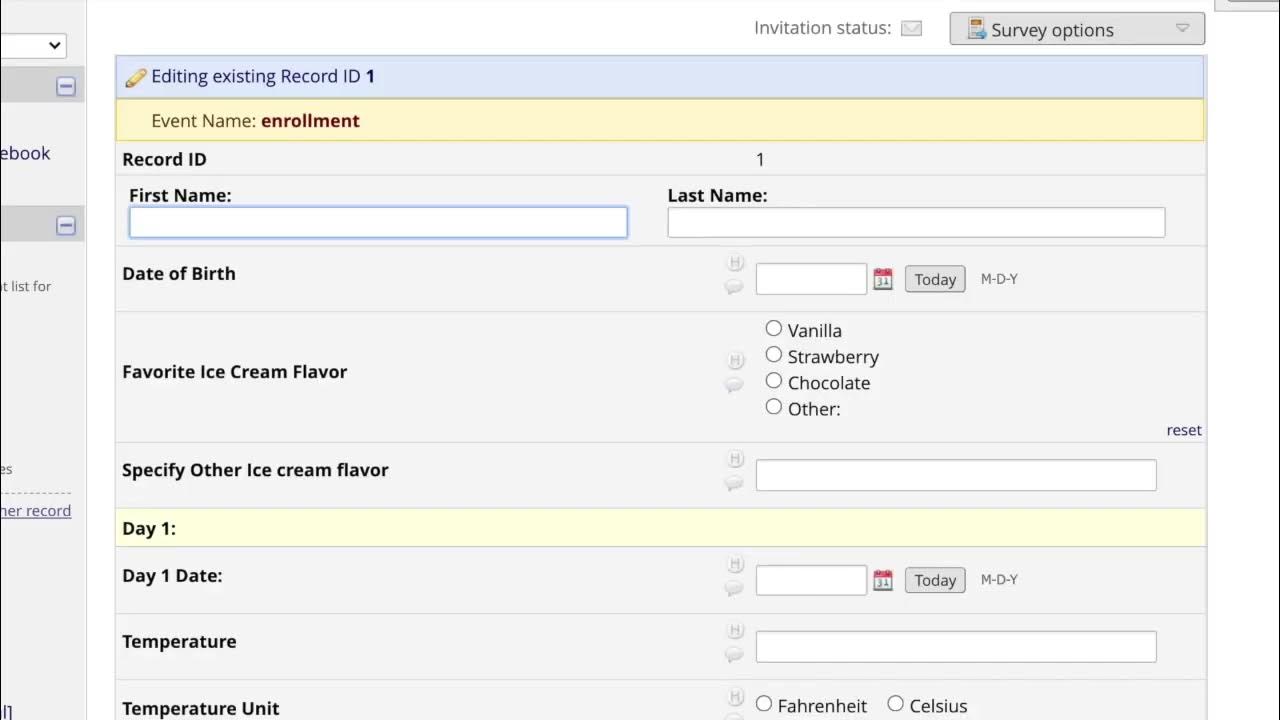Select the Vanilla radio option
Screen dimensions: 1280x720
click(773, 329)
